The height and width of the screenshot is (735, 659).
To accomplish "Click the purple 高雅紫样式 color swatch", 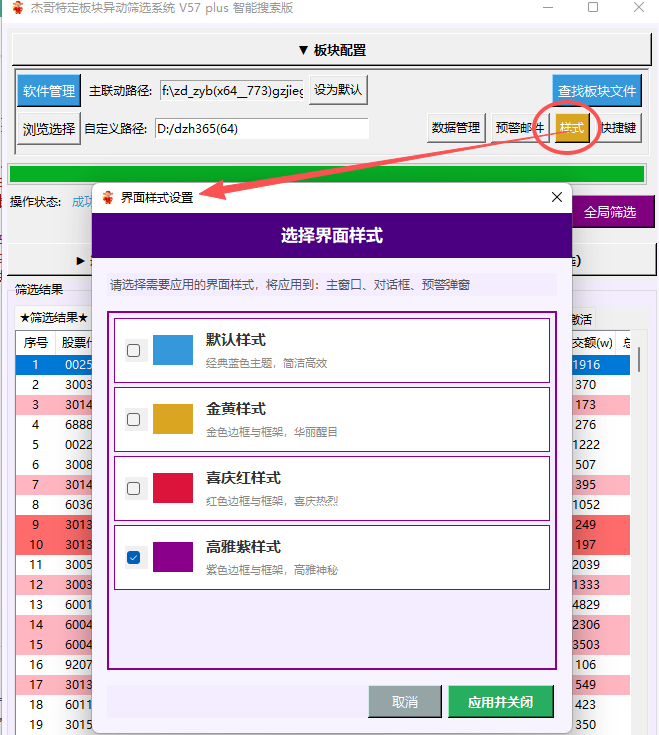I will tap(173, 557).
